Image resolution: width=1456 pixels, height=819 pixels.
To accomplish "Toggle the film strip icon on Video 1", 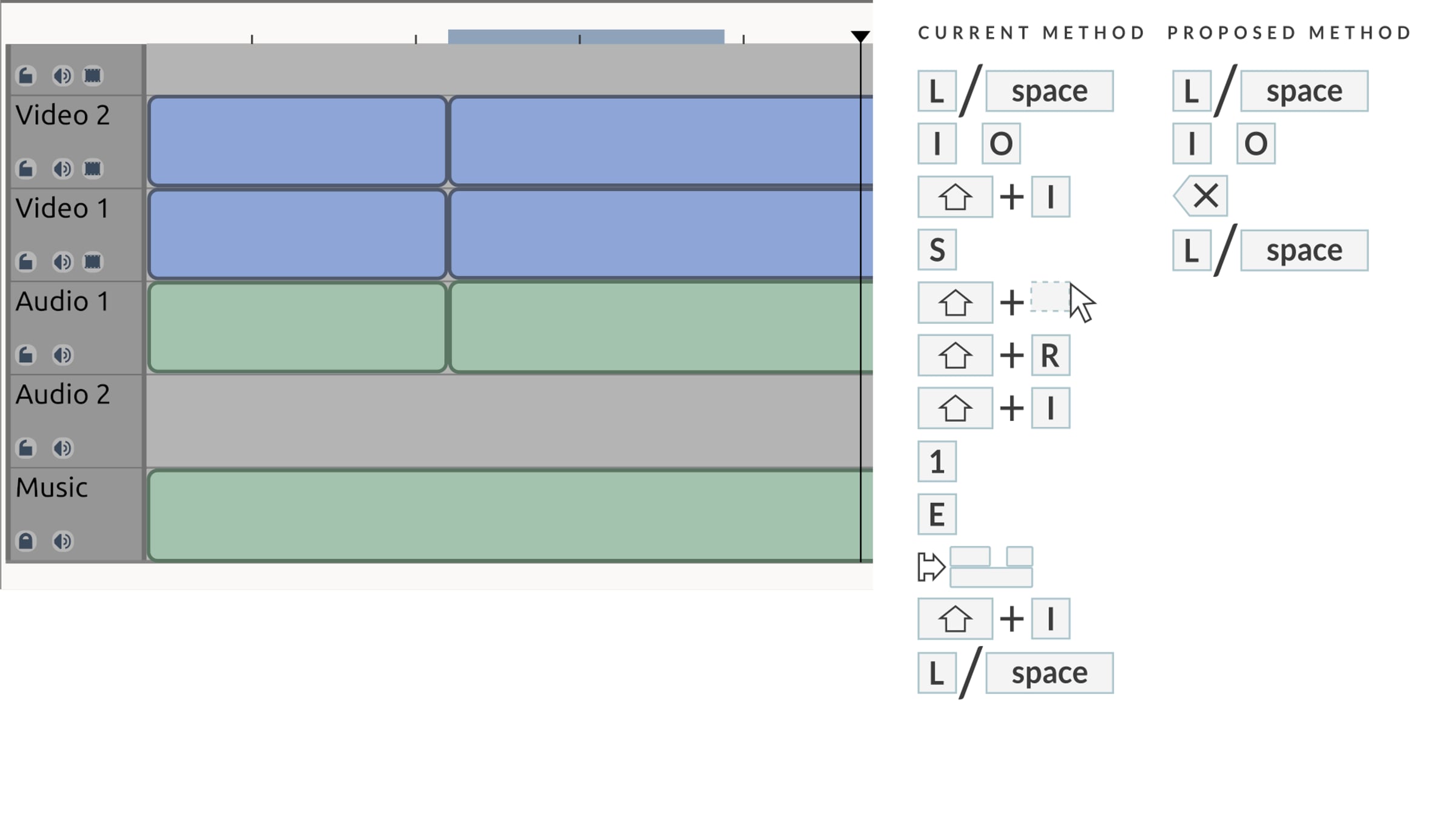I will click(92, 261).
